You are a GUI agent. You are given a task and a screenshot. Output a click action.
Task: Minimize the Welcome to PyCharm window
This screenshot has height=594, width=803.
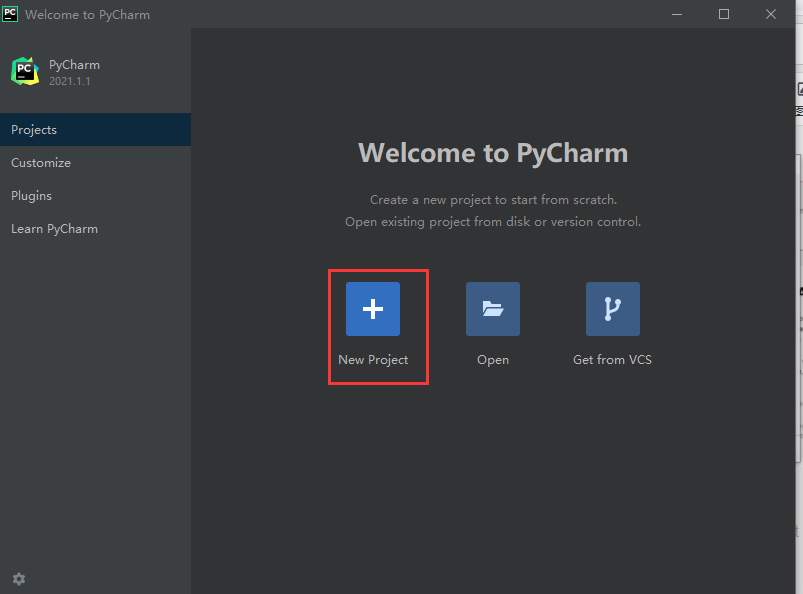[677, 14]
